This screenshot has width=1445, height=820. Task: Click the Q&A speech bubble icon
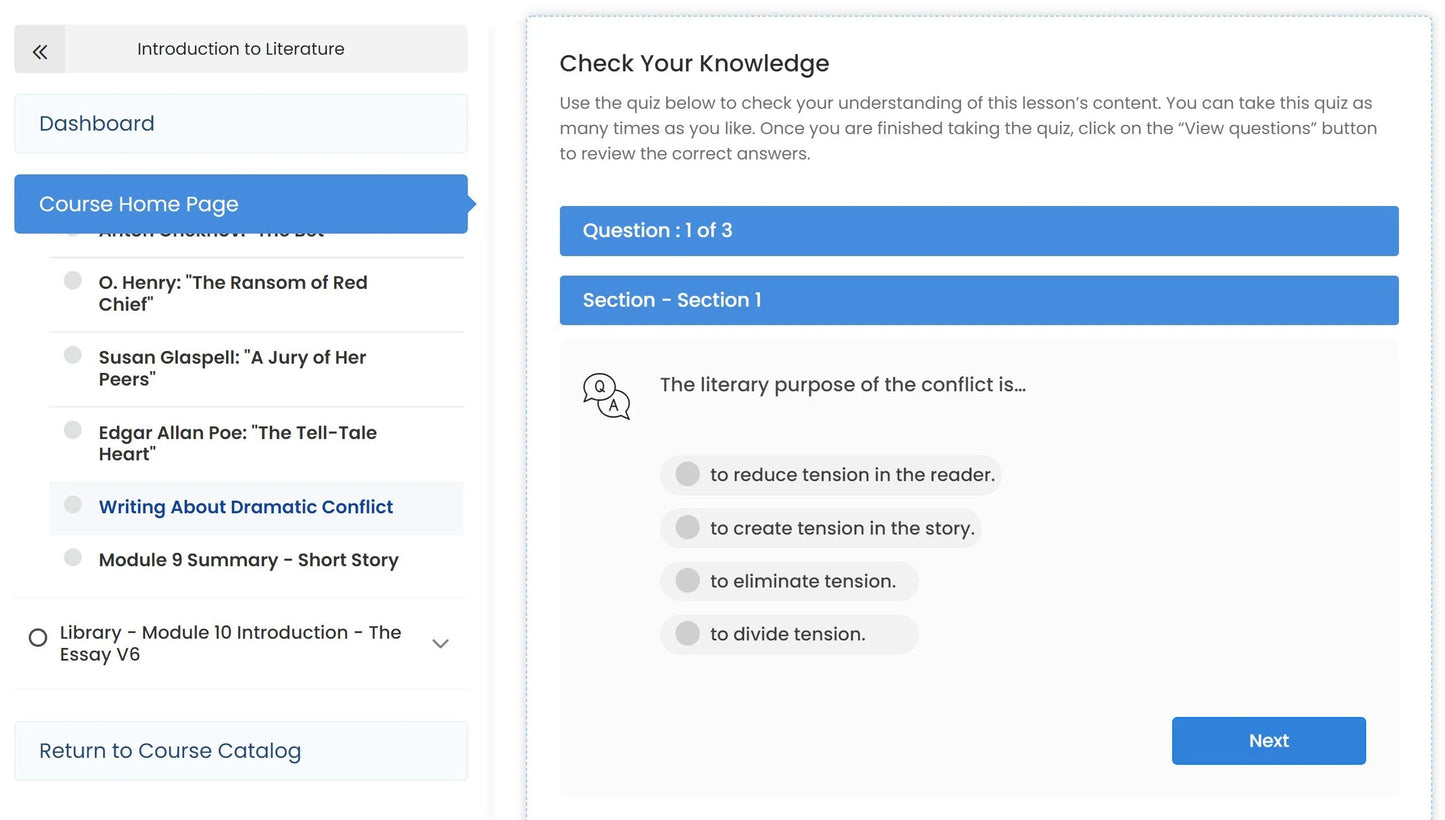[x=606, y=396]
